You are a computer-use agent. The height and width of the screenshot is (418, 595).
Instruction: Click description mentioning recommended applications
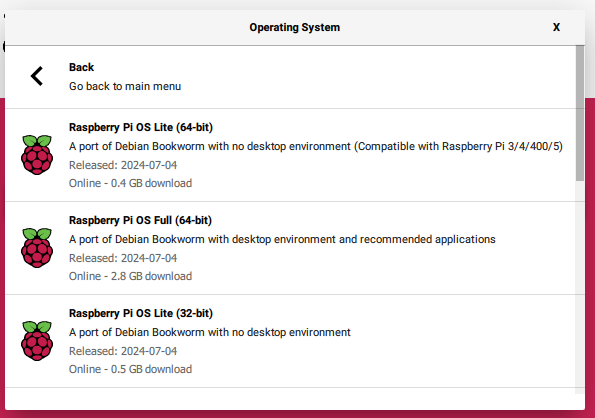tap(282, 239)
